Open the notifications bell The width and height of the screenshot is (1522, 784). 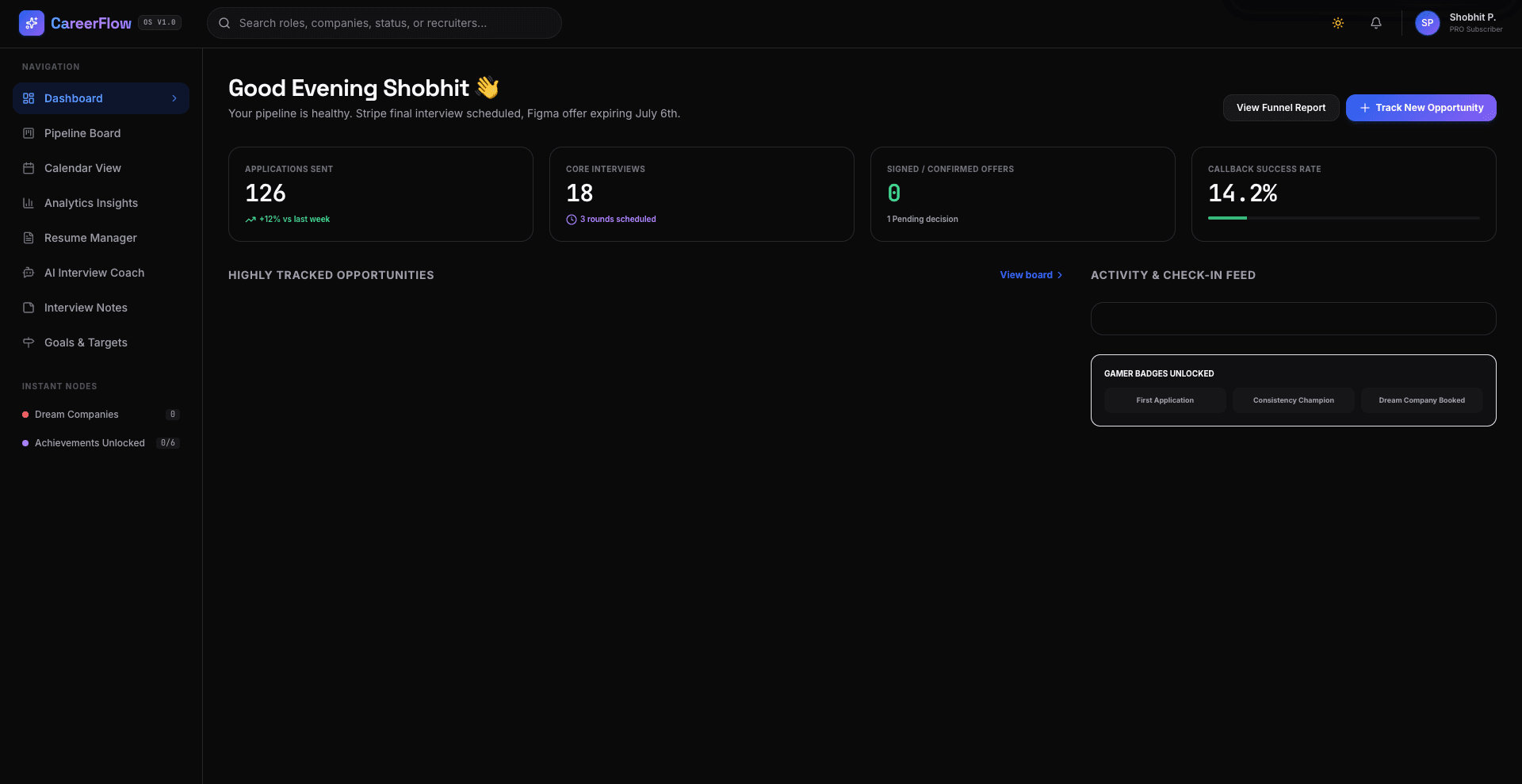pos(1376,23)
